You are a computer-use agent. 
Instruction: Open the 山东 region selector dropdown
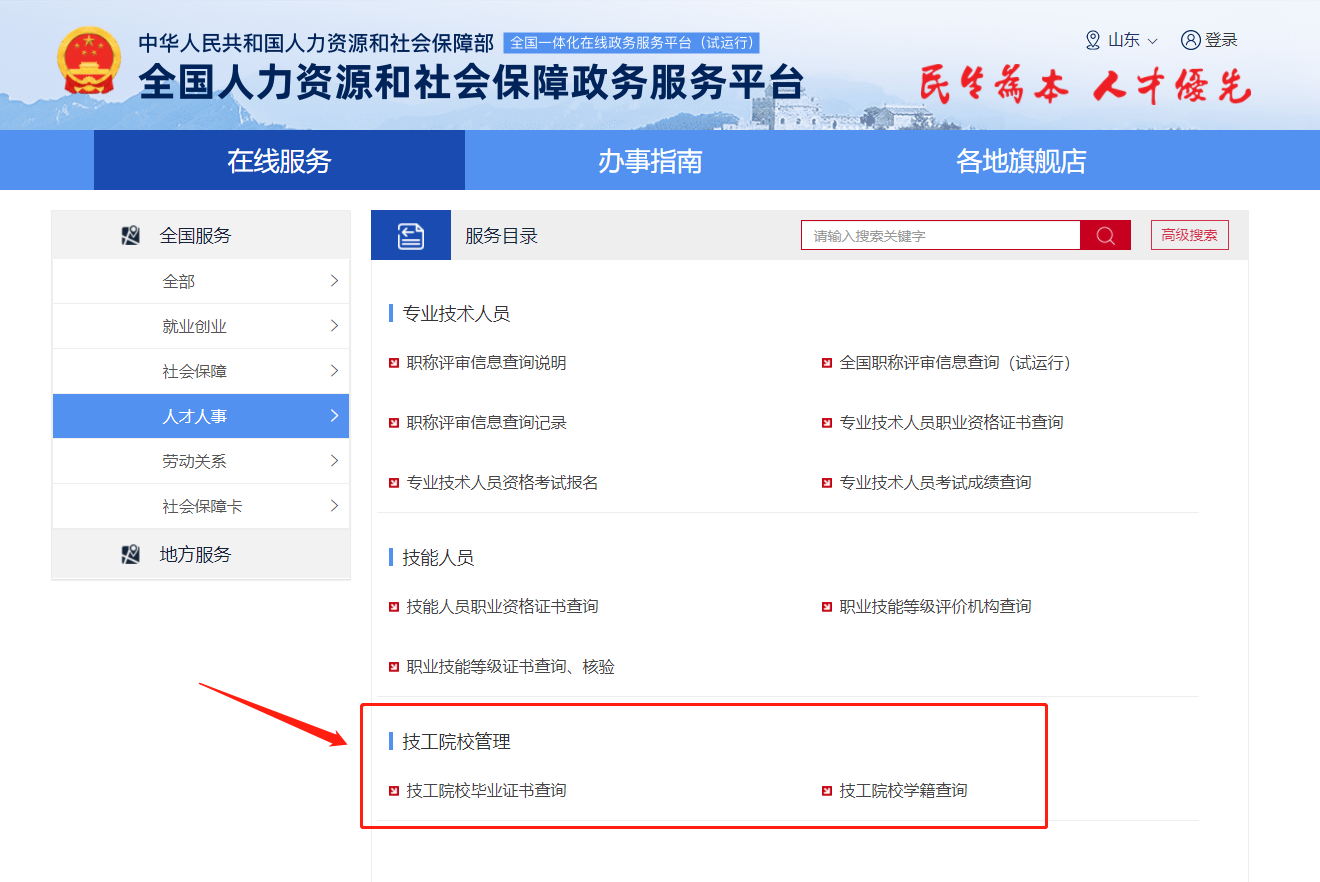pyautogui.click(x=1130, y=39)
